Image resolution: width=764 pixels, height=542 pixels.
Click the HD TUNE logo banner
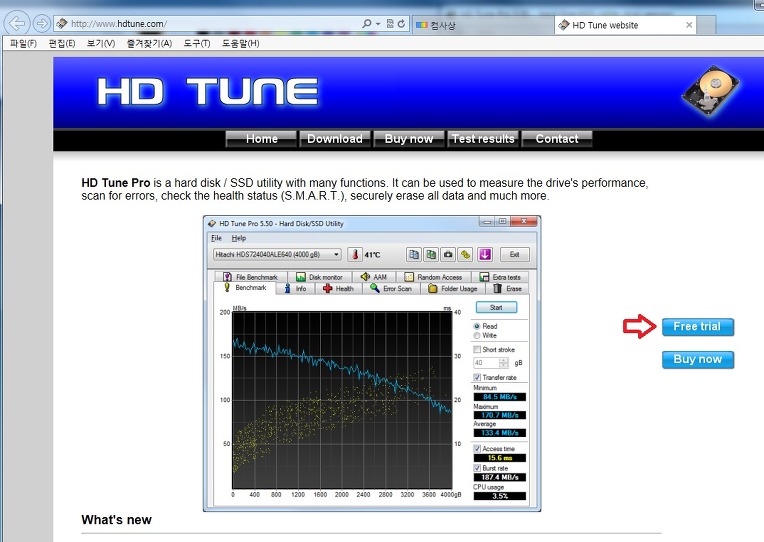click(208, 92)
